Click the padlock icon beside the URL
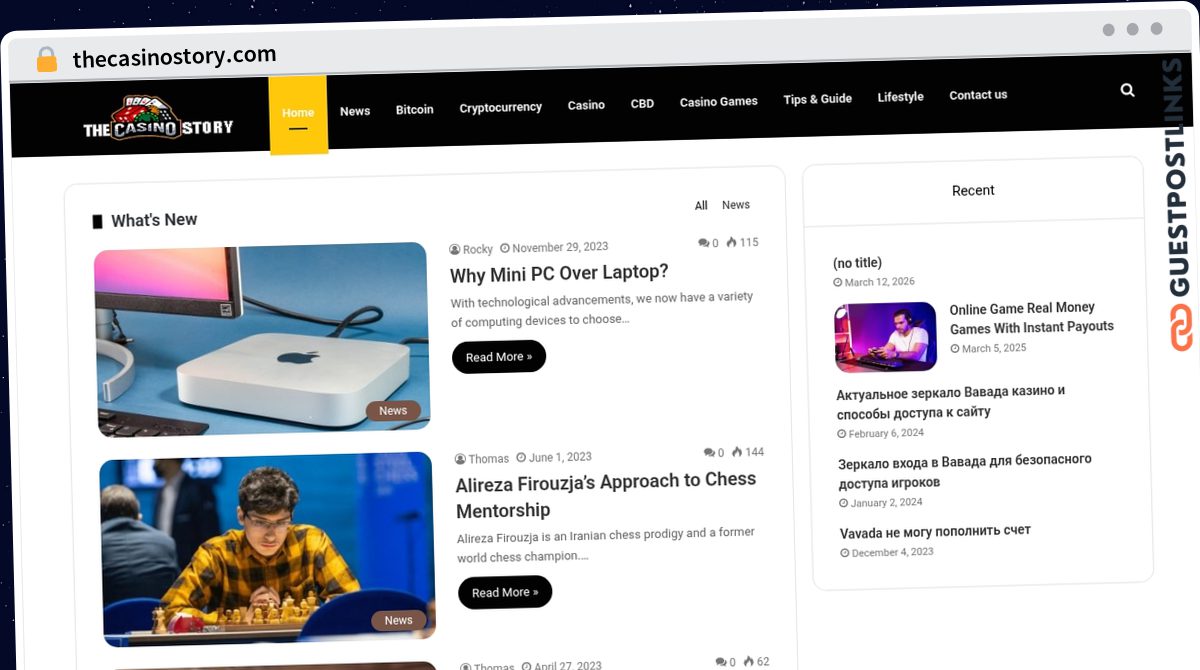 click(x=46, y=60)
